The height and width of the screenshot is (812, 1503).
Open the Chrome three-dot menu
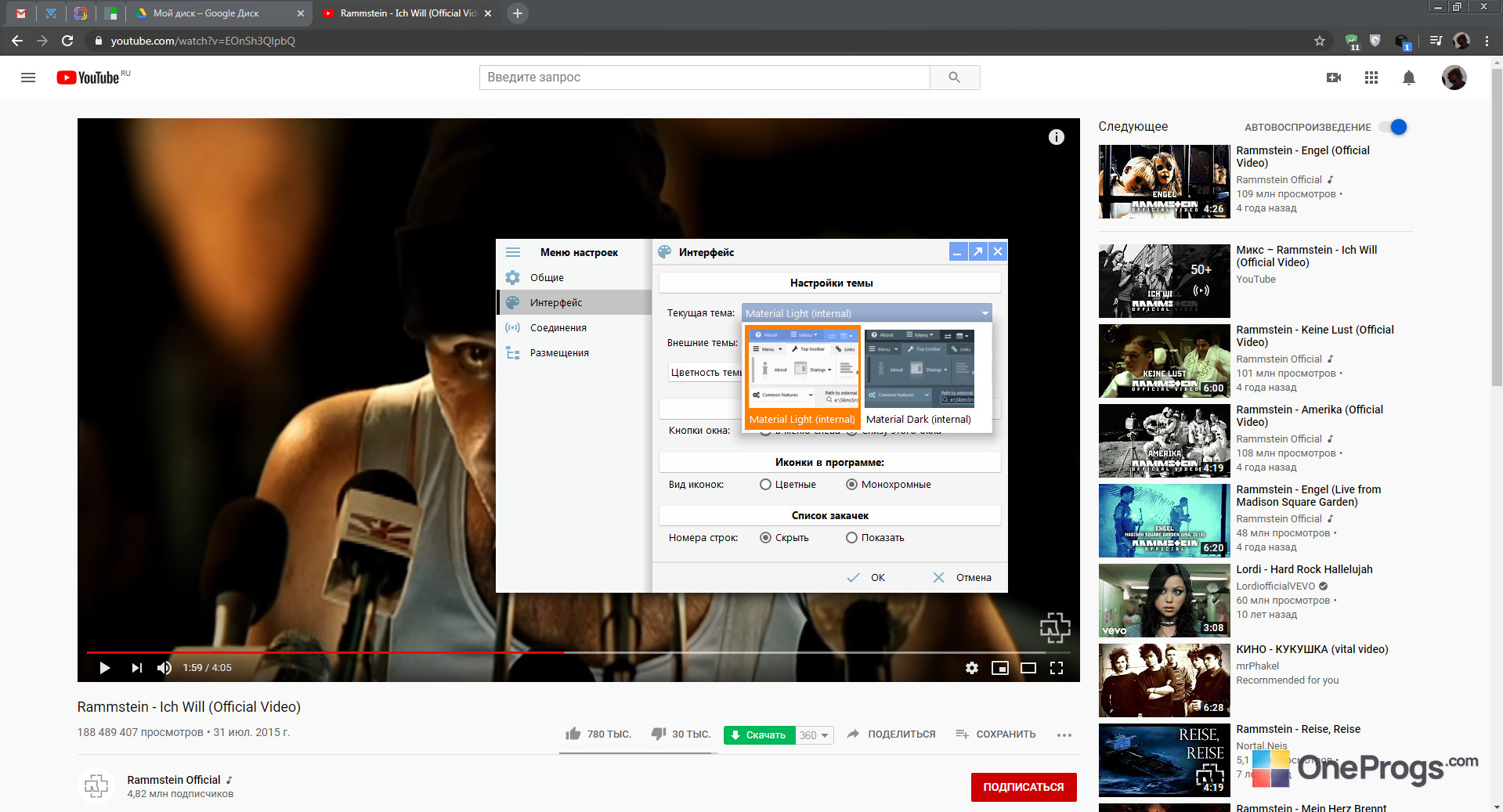coord(1487,41)
